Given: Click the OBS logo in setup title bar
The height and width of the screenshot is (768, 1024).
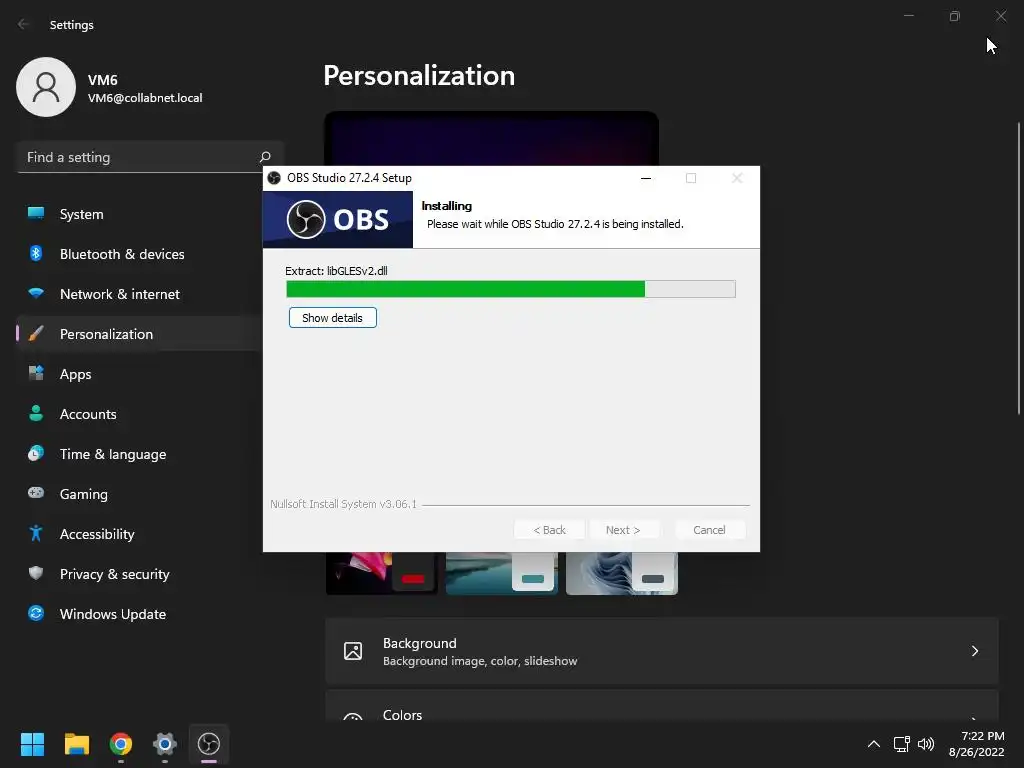Looking at the screenshot, I should (x=274, y=178).
